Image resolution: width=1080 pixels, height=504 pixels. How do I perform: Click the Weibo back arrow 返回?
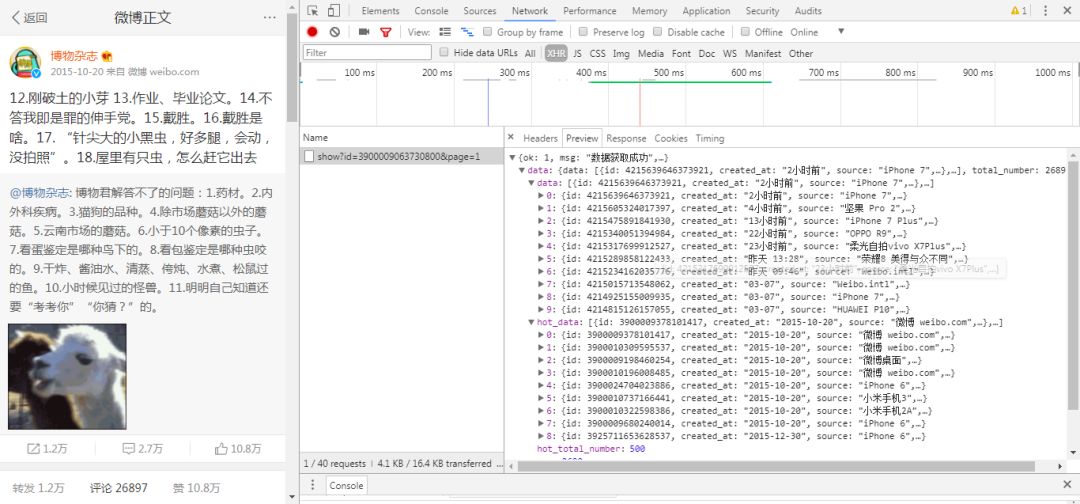[30, 18]
